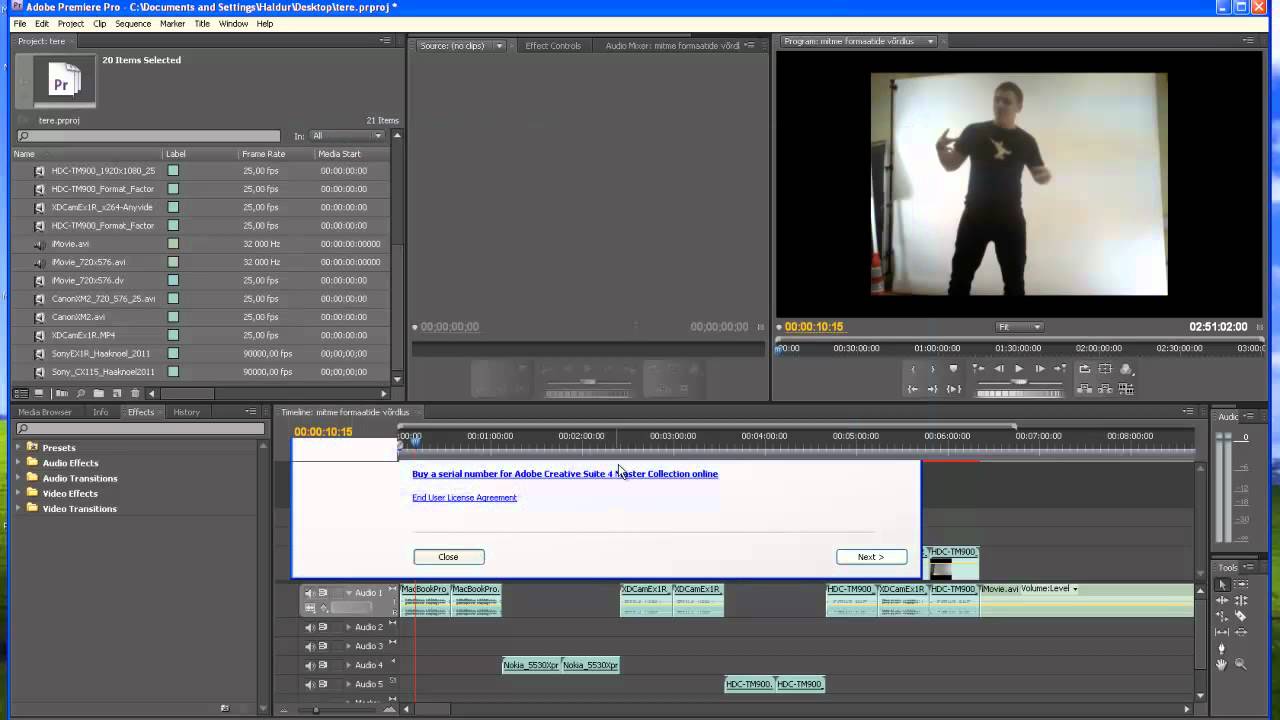Expand the Audio 2 track
The height and width of the screenshot is (720, 1280).
pyautogui.click(x=348, y=627)
